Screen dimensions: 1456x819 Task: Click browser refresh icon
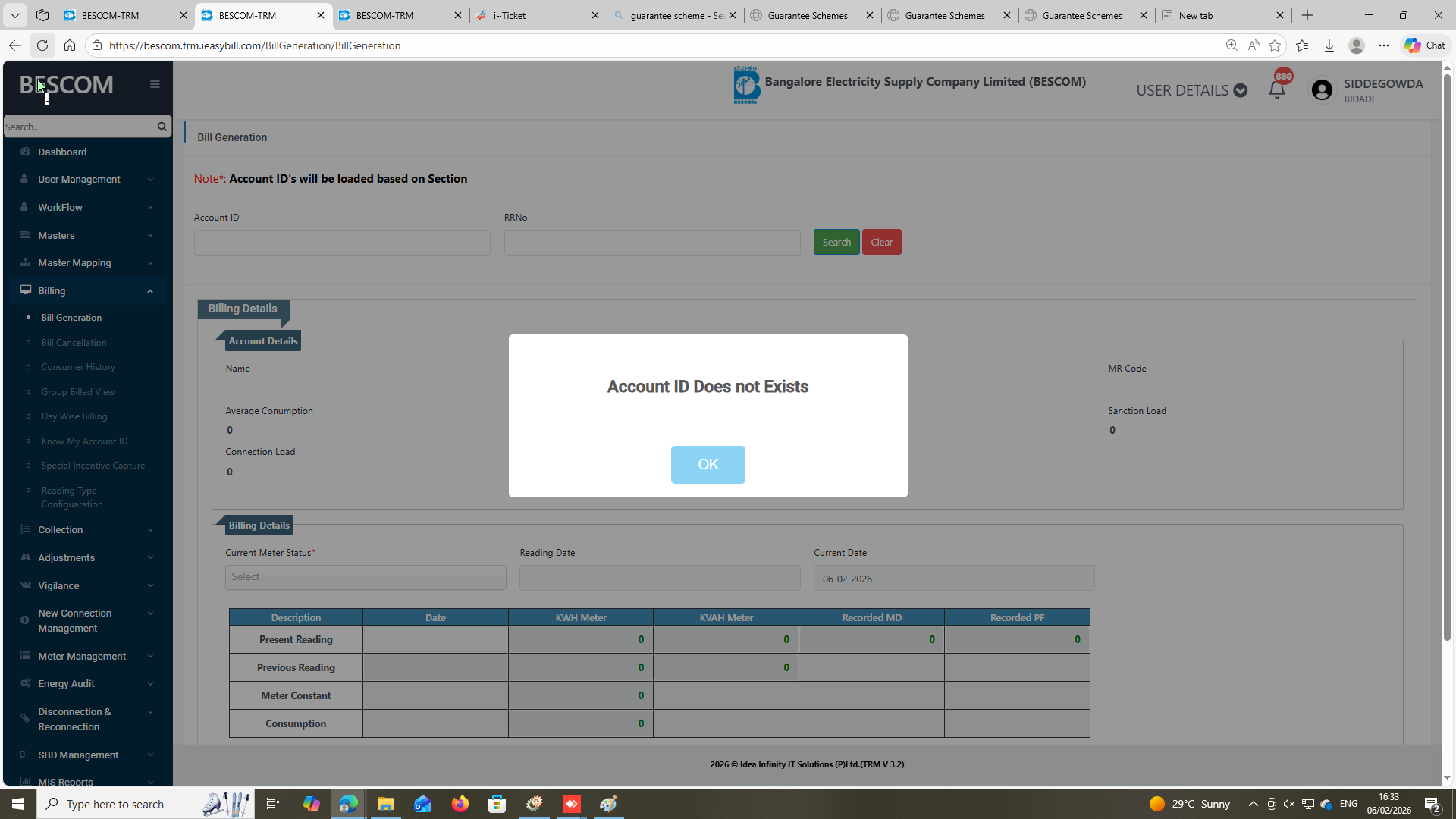click(42, 45)
